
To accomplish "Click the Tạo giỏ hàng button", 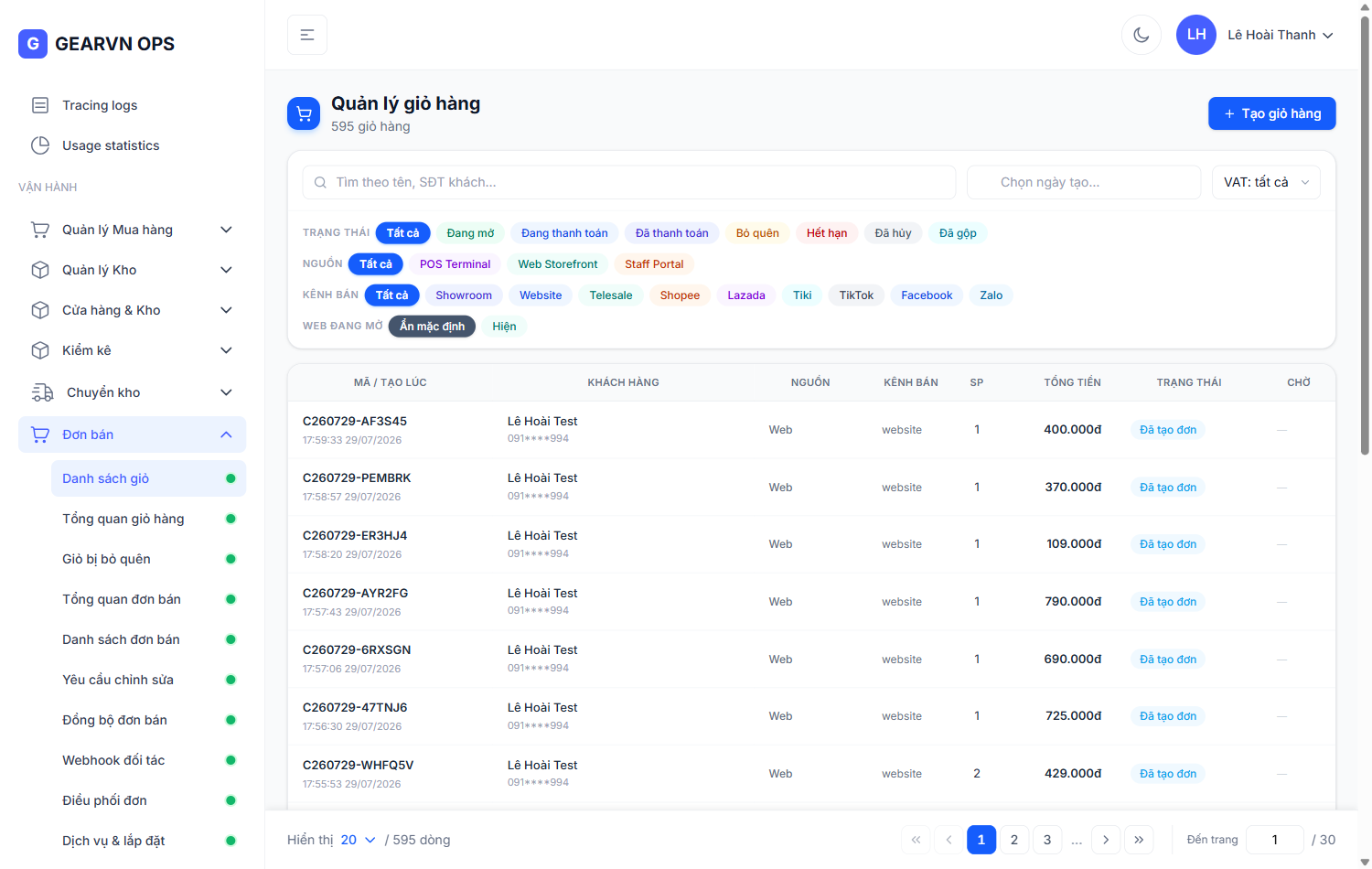I will [x=1271, y=113].
